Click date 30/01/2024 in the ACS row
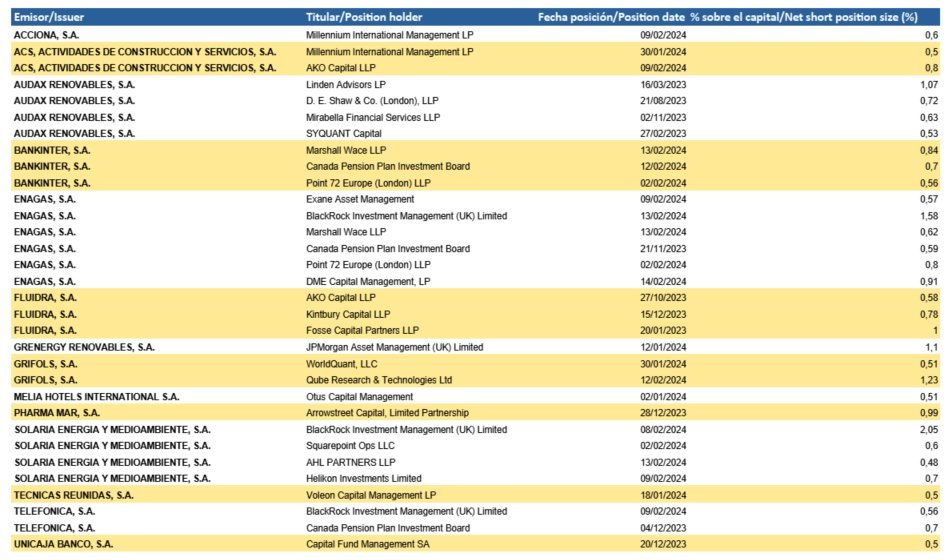Viewport: 948px width, 560px height. pyautogui.click(x=663, y=52)
